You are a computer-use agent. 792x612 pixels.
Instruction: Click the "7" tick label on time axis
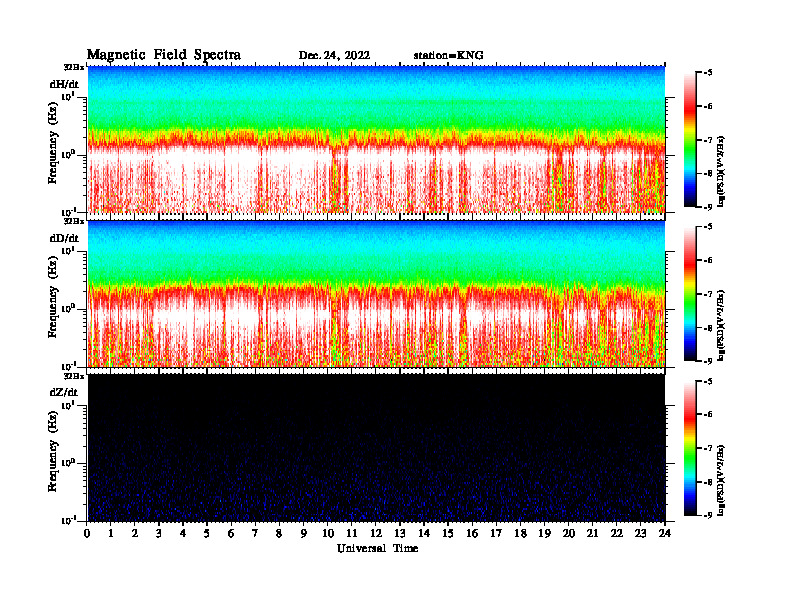(255, 534)
